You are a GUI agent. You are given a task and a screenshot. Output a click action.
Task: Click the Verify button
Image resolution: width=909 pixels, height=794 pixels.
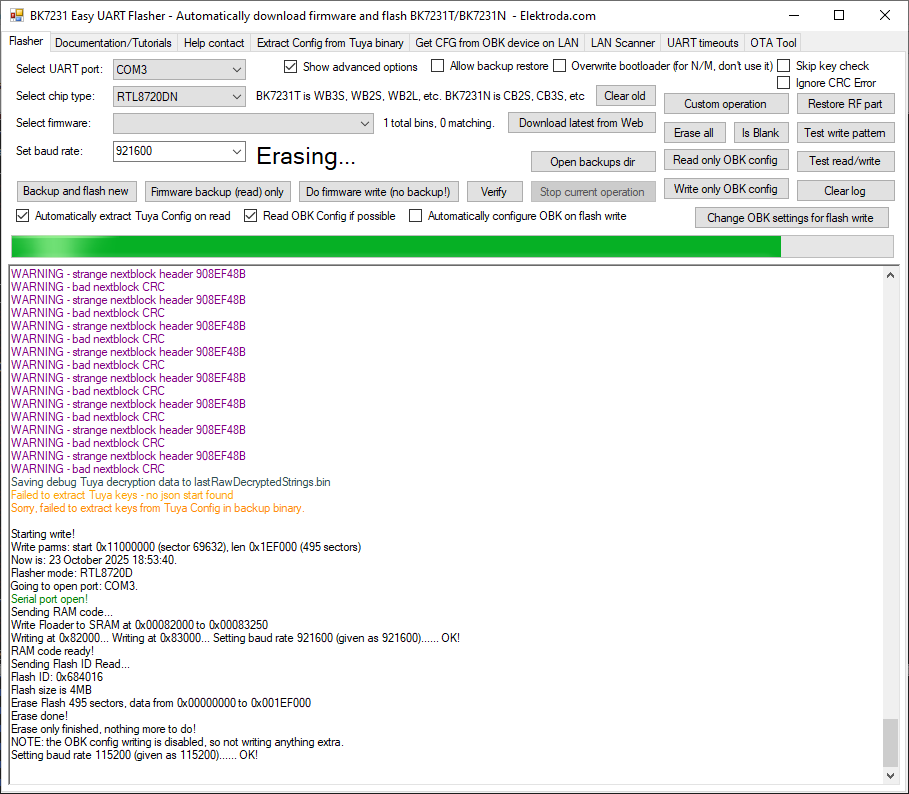[493, 192]
